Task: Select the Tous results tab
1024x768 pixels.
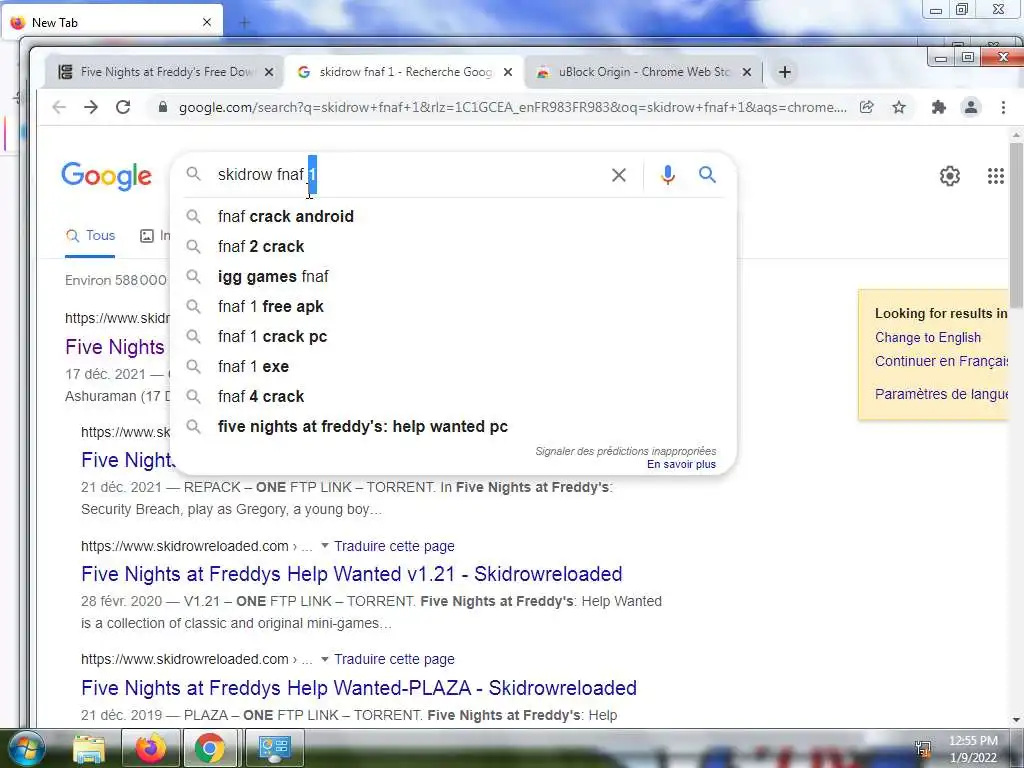Action: click(x=90, y=236)
